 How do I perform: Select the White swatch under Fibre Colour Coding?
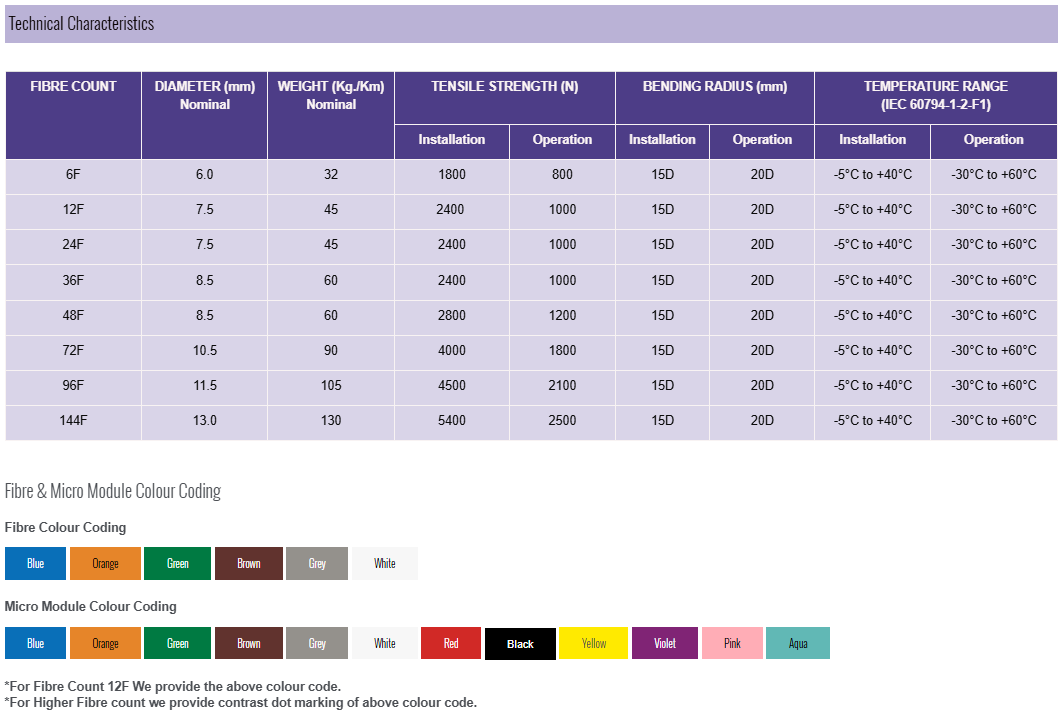pos(385,564)
